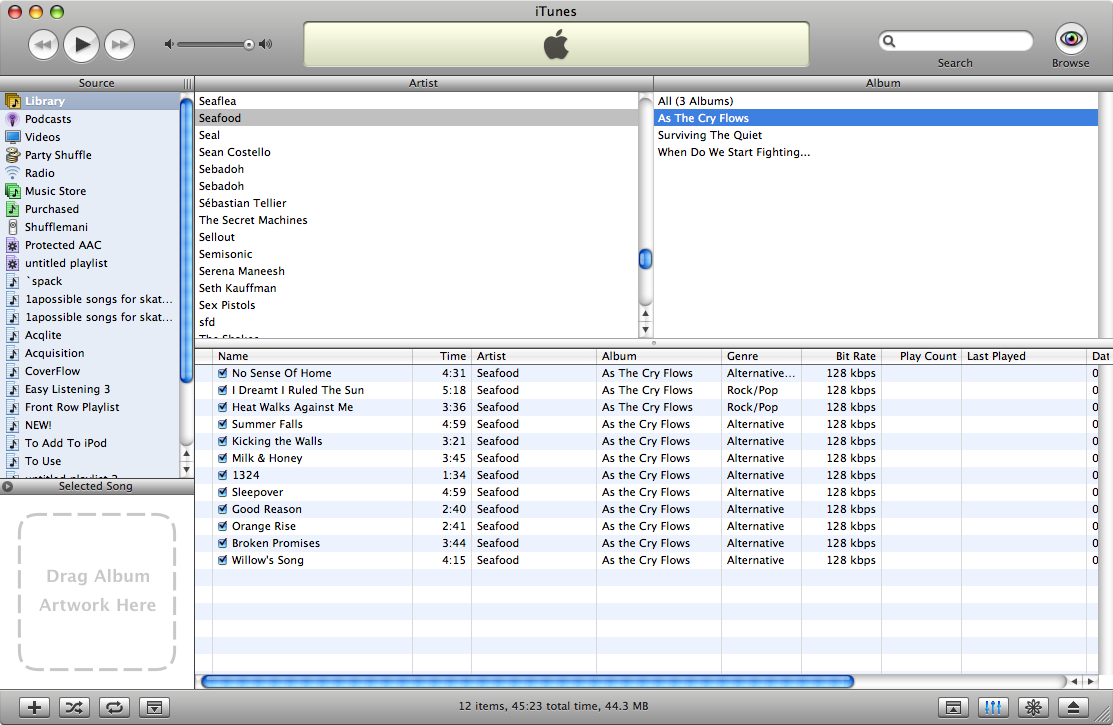The height and width of the screenshot is (725, 1113).
Task: Open the CoverFlow playlist
Action: (x=90, y=371)
